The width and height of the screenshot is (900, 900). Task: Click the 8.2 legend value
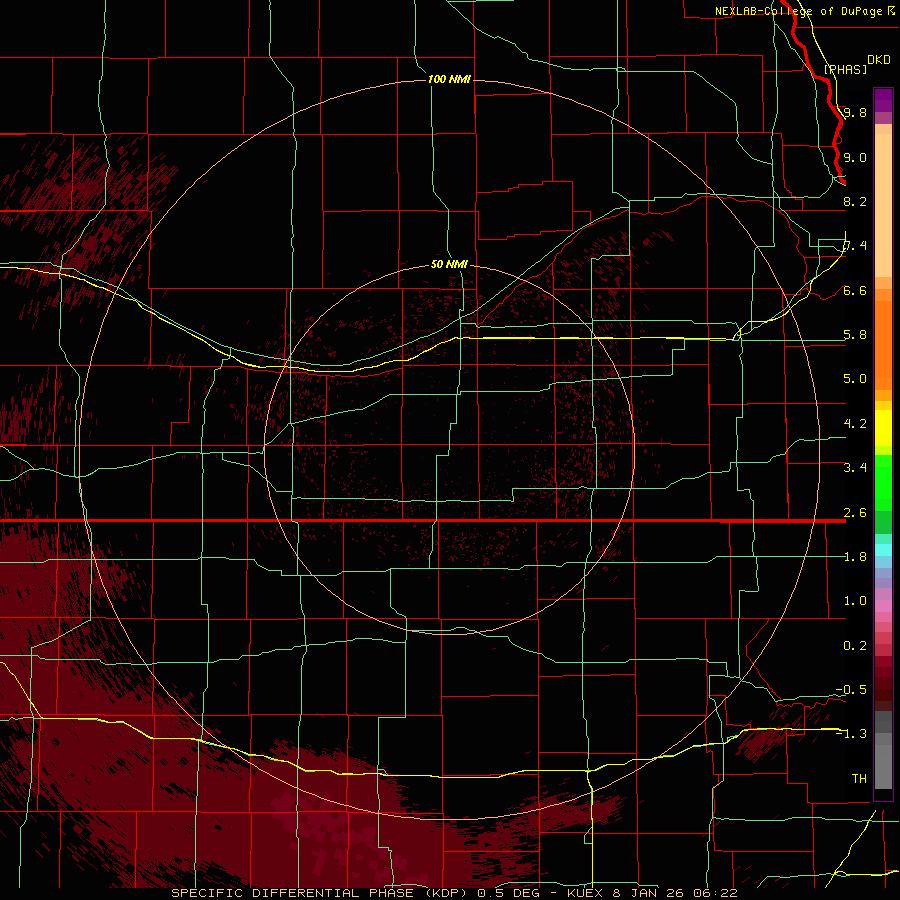tap(855, 201)
